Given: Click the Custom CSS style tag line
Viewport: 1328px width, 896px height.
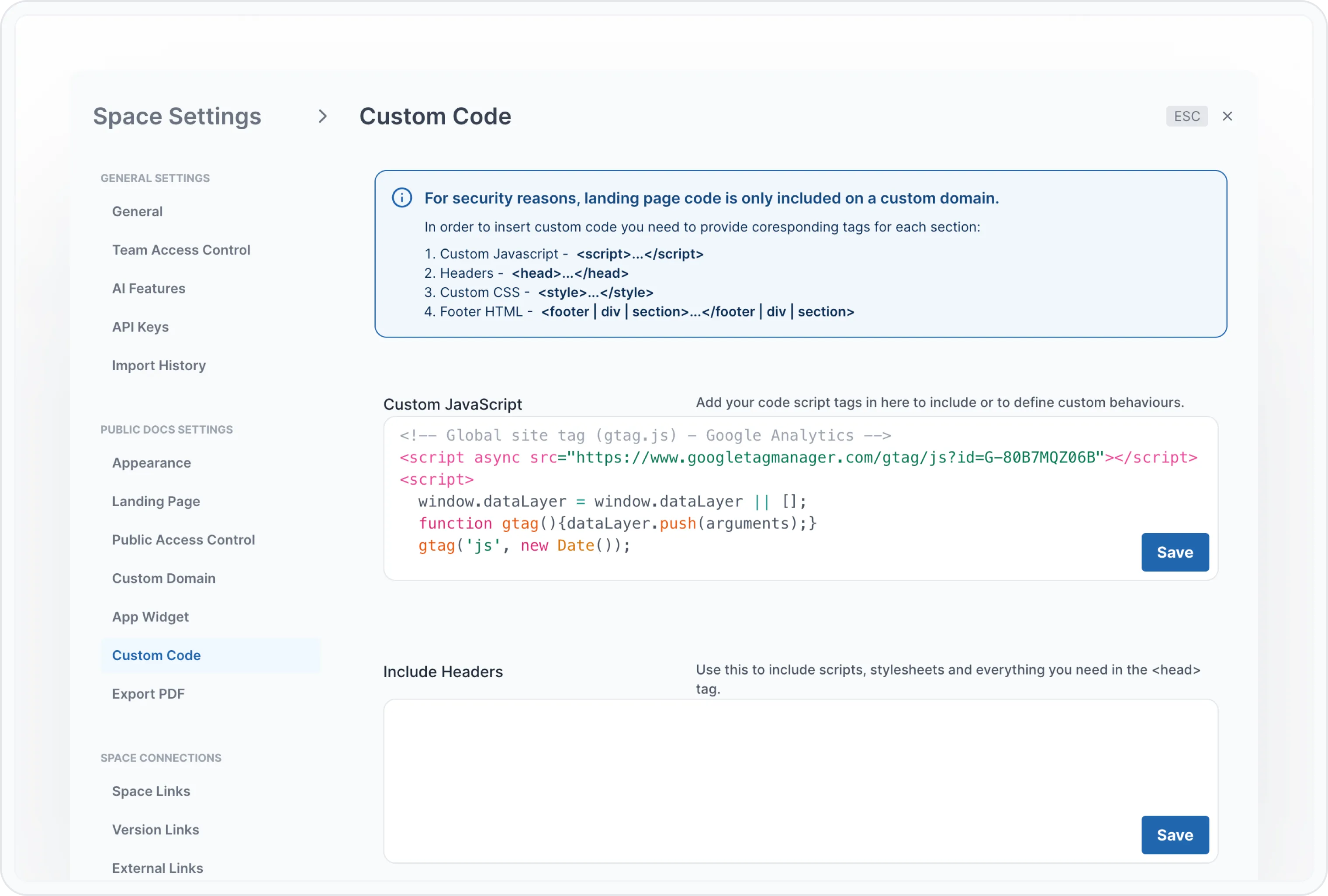Looking at the screenshot, I should (538, 293).
